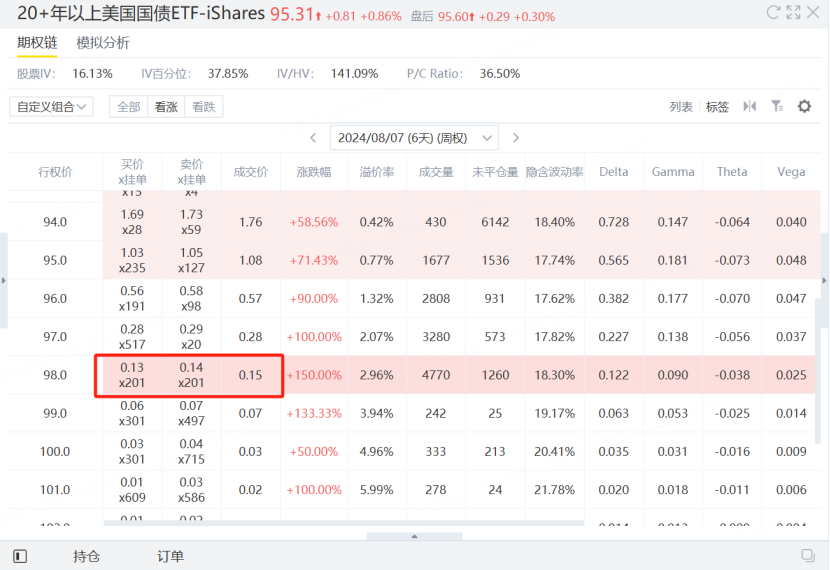The width and height of the screenshot is (830, 570).
Task: Click the panel layout icon at the bottom left
Action: click(20, 556)
